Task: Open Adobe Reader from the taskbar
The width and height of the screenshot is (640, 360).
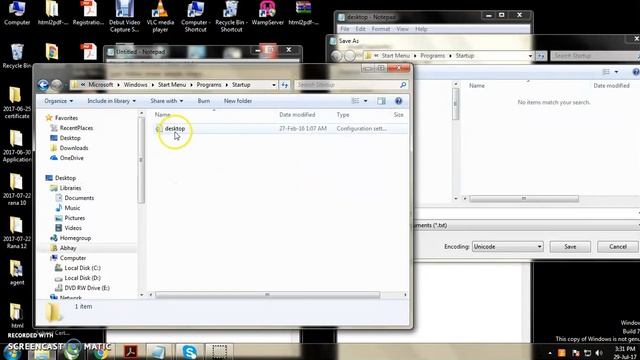Action: click(131, 351)
